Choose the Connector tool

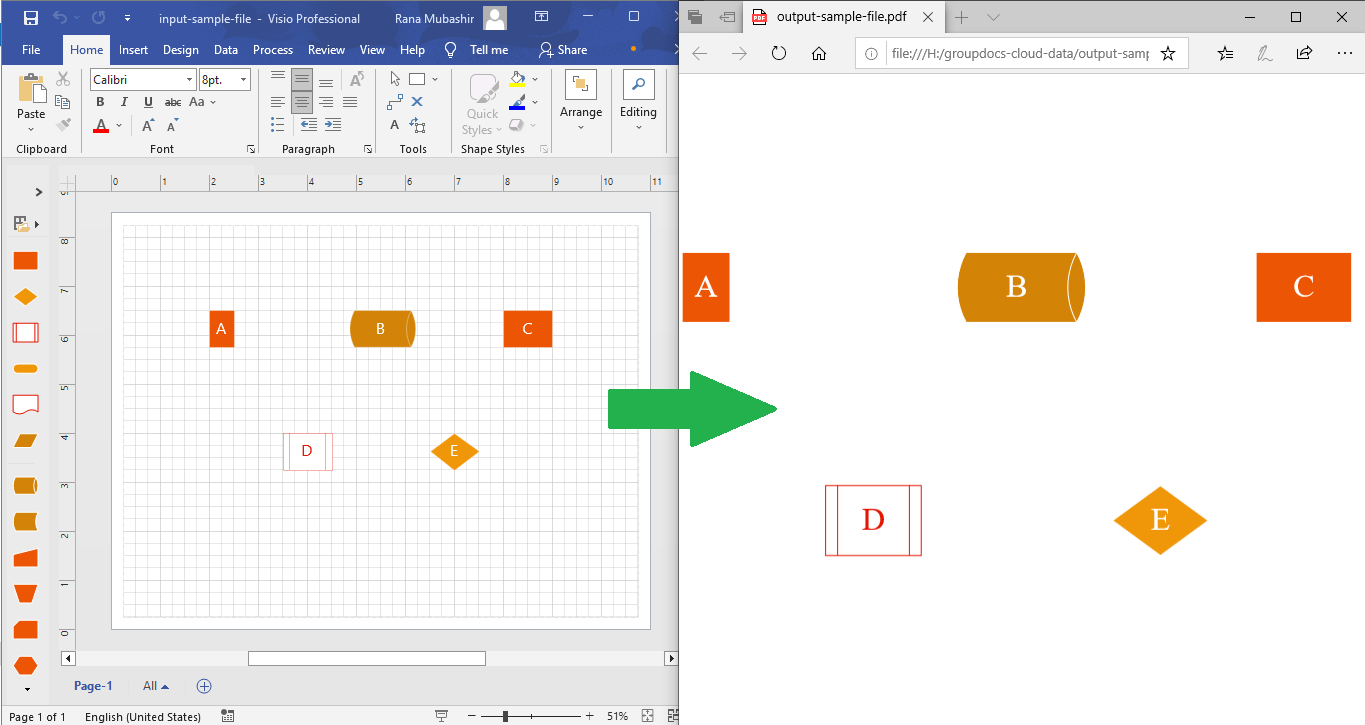click(x=394, y=101)
